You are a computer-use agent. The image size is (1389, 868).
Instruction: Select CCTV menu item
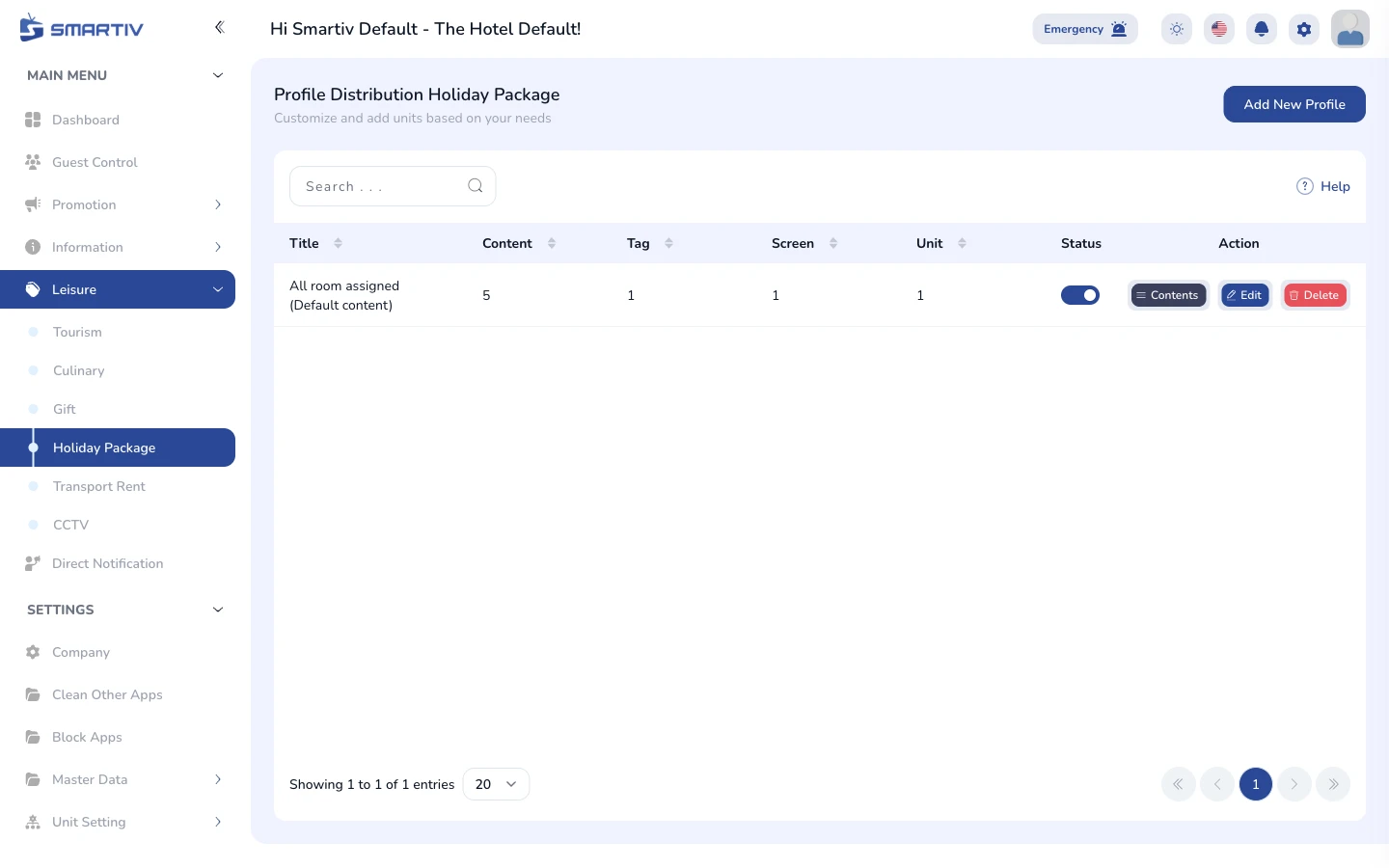118,525
